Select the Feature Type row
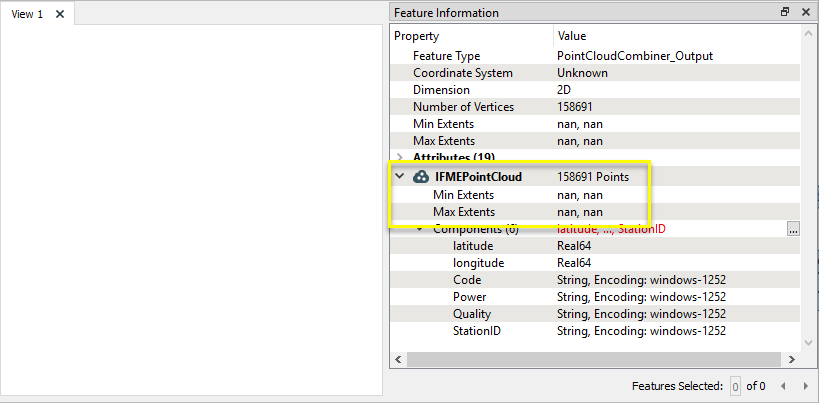Image resolution: width=819 pixels, height=403 pixels. point(595,56)
